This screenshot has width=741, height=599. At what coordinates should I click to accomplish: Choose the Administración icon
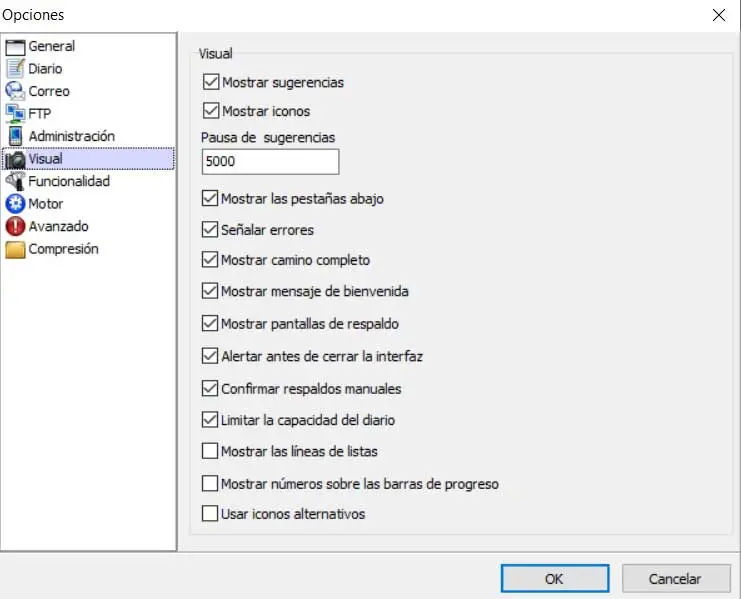[x=15, y=136]
